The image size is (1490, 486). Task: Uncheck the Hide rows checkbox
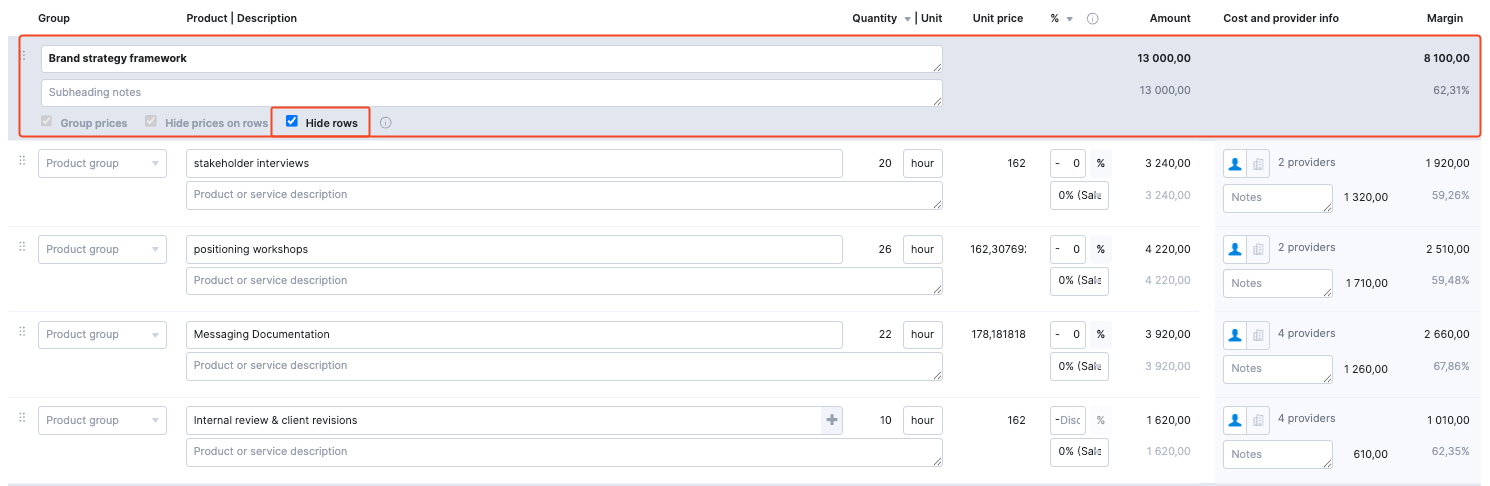pos(292,122)
